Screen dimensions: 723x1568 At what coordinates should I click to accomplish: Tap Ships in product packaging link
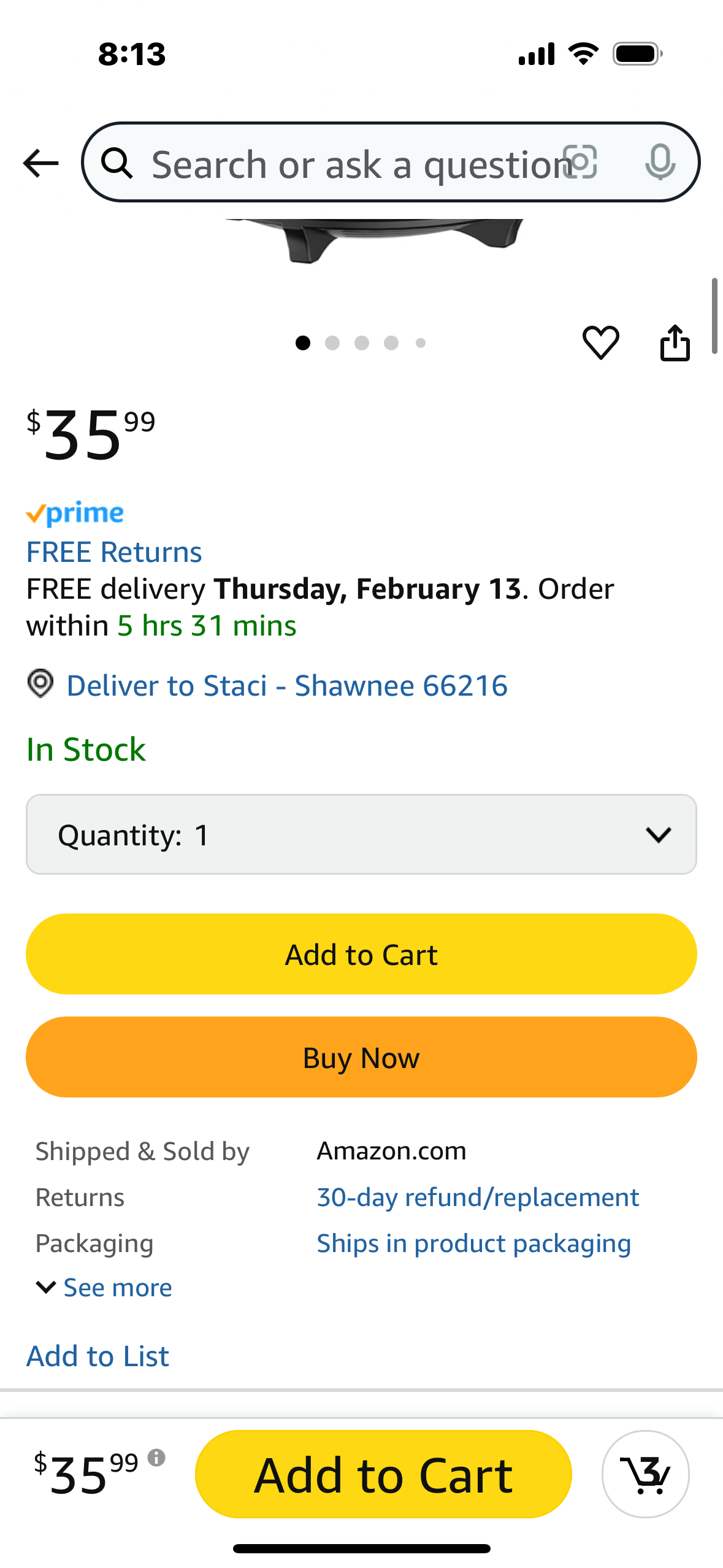click(x=473, y=1243)
